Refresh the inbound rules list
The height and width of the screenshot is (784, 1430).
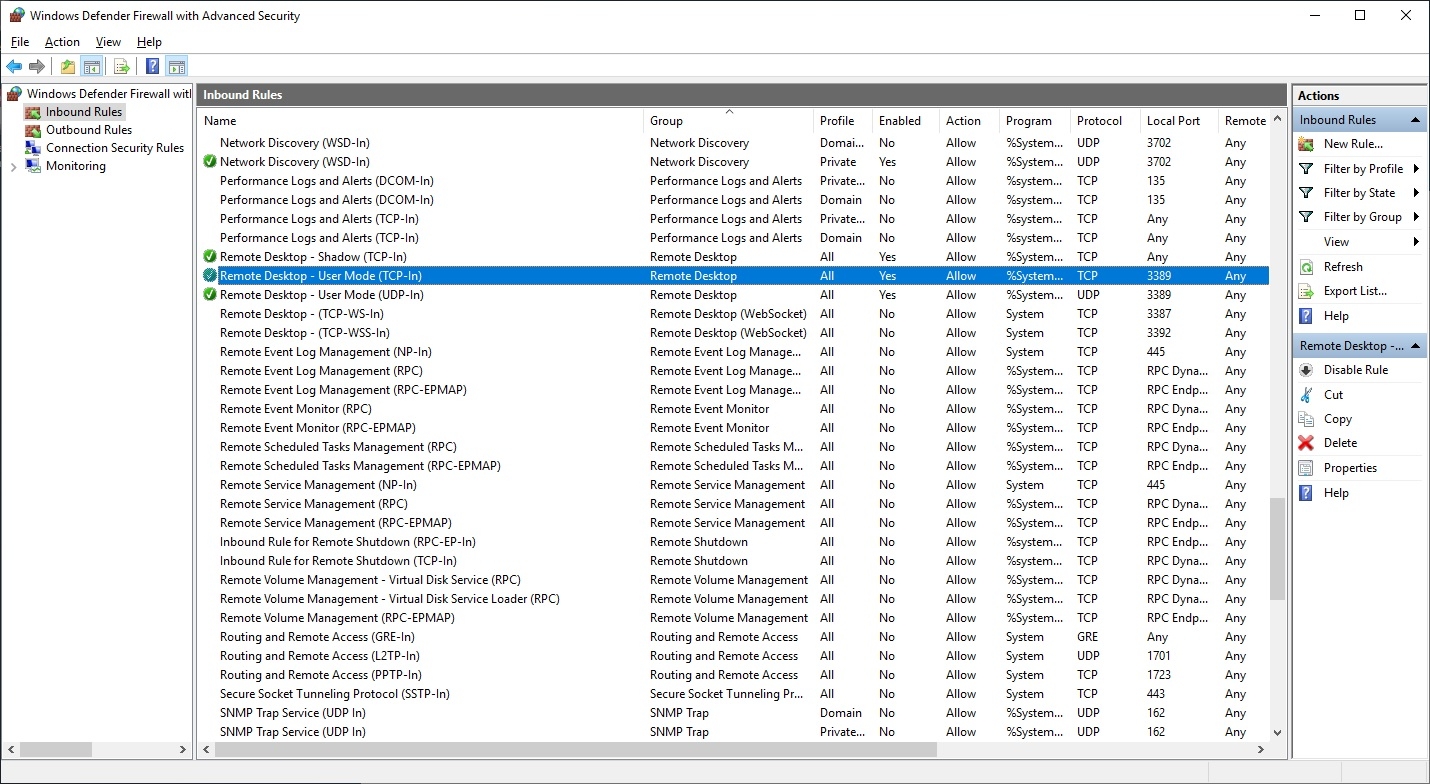coord(1342,267)
